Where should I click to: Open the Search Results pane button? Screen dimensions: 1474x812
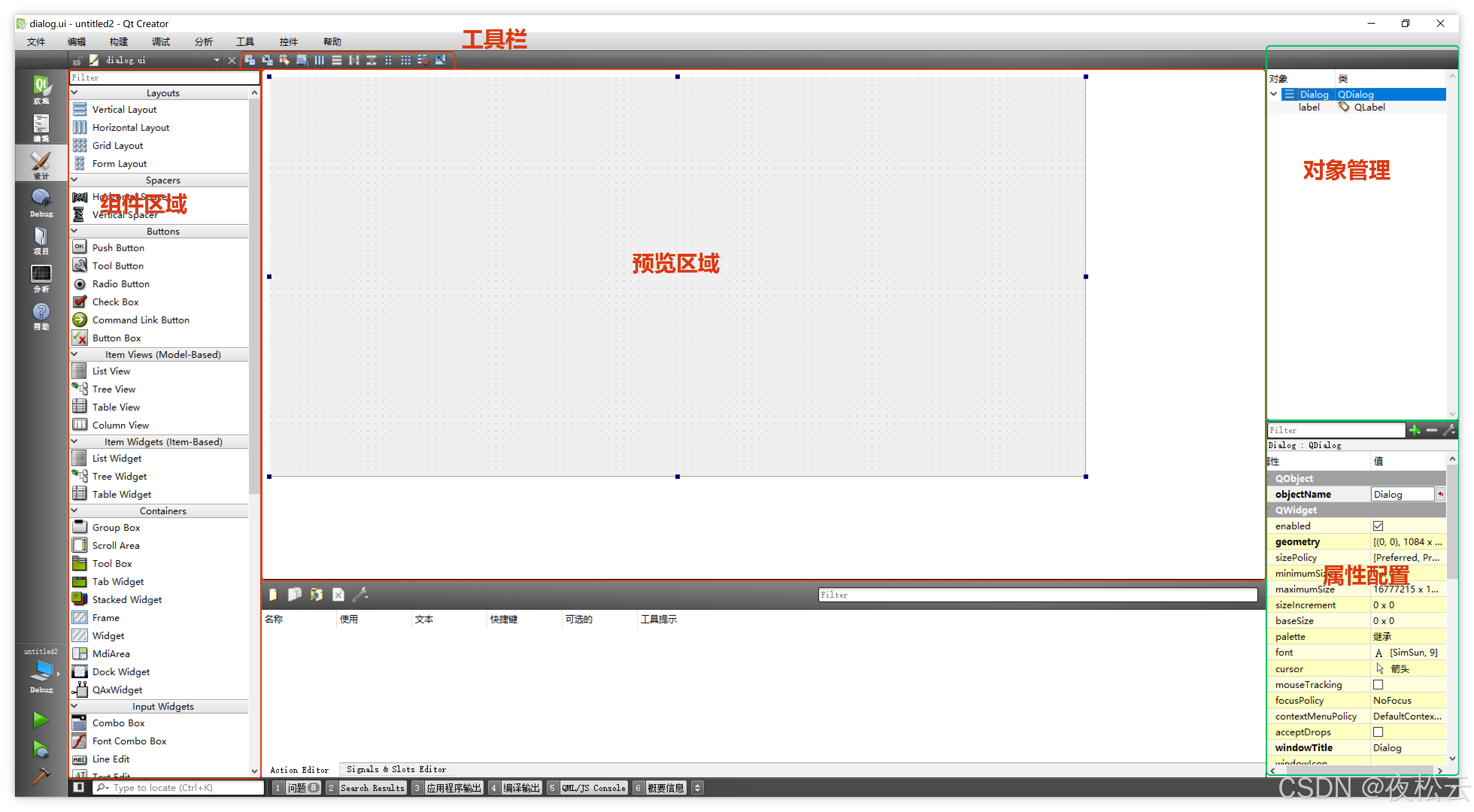372,788
